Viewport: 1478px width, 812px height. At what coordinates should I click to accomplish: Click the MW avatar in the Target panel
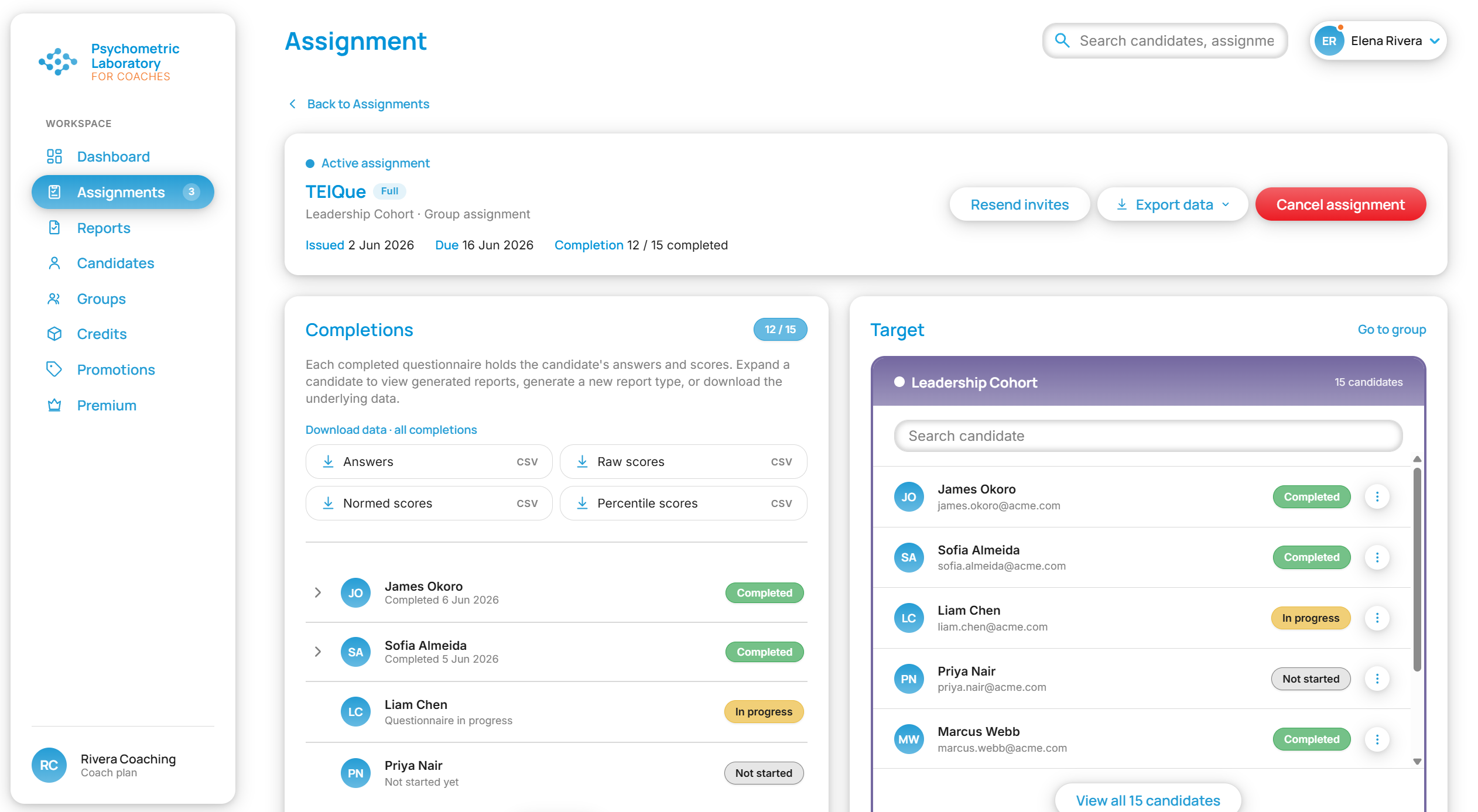coord(909,739)
